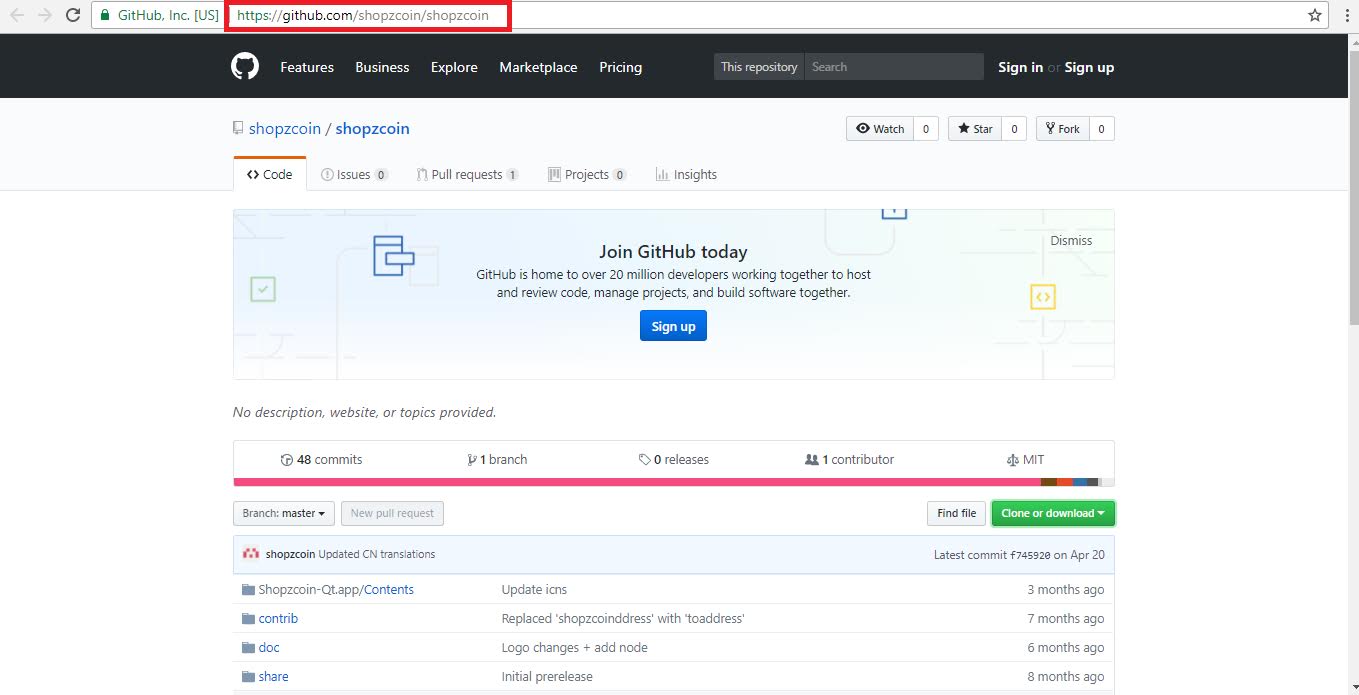
Task: Open Pricing in the top navigation
Action: [620, 67]
